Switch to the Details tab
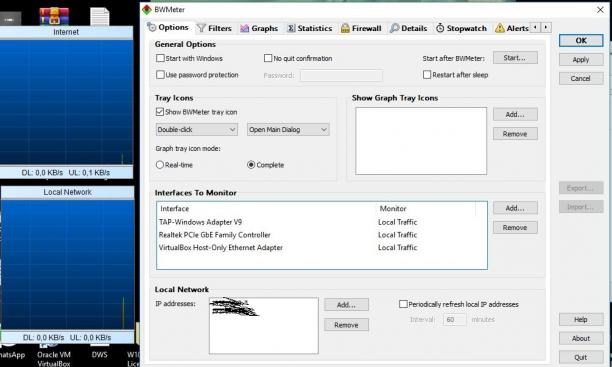Screen dimensions: 612x367 tap(408, 28)
